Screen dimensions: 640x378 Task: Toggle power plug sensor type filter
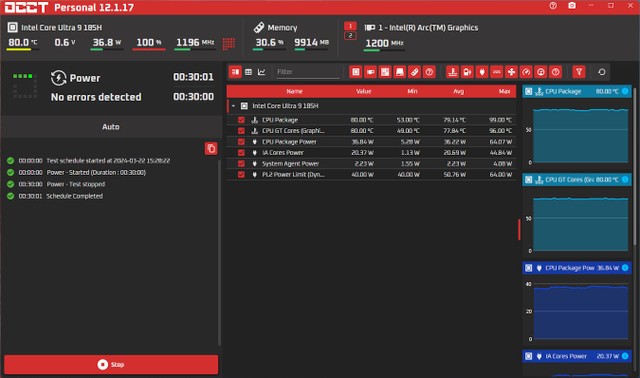(482, 72)
